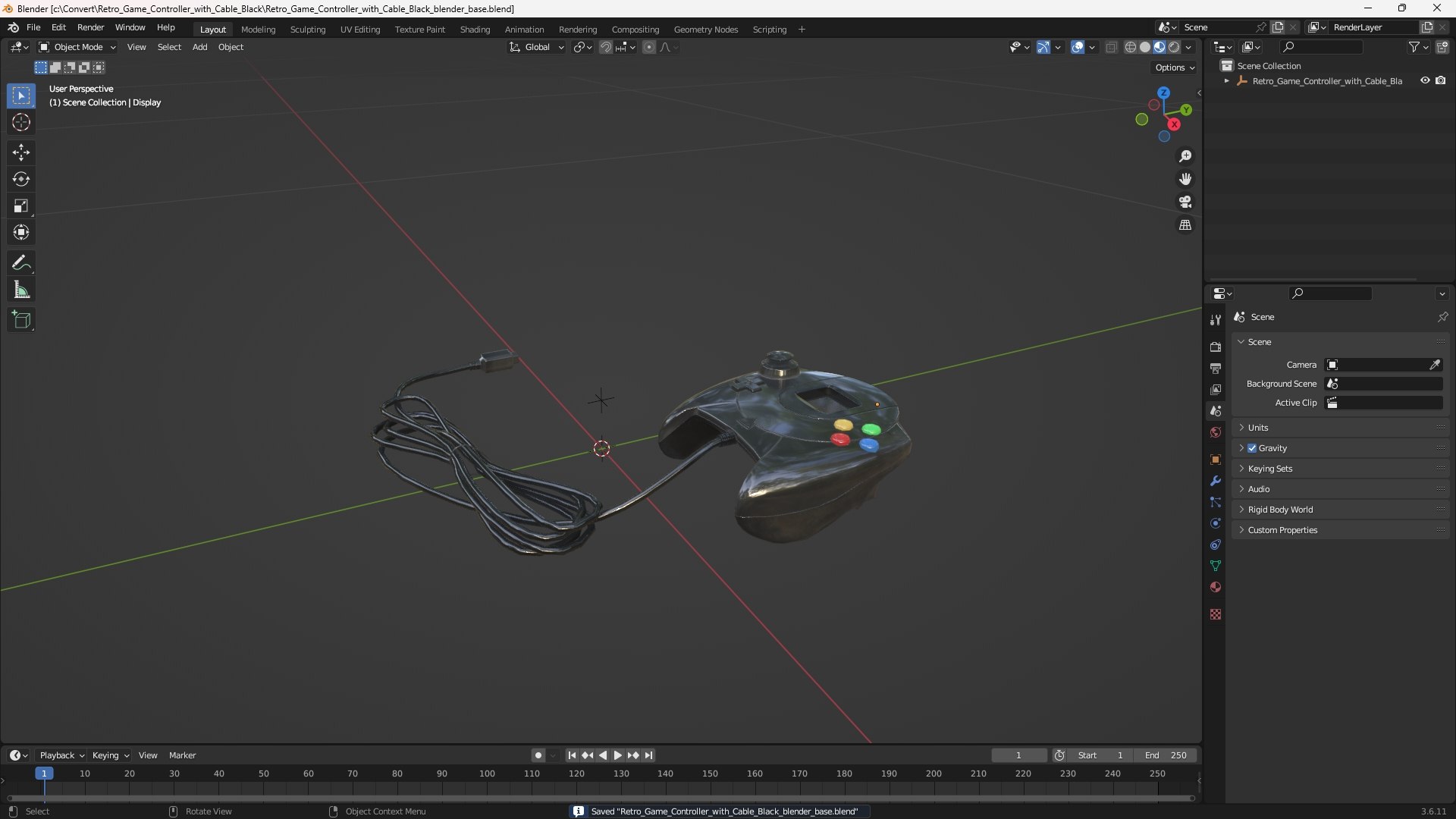This screenshot has height=819, width=1456.
Task: Open the Texture properties tab
Action: pyautogui.click(x=1216, y=614)
